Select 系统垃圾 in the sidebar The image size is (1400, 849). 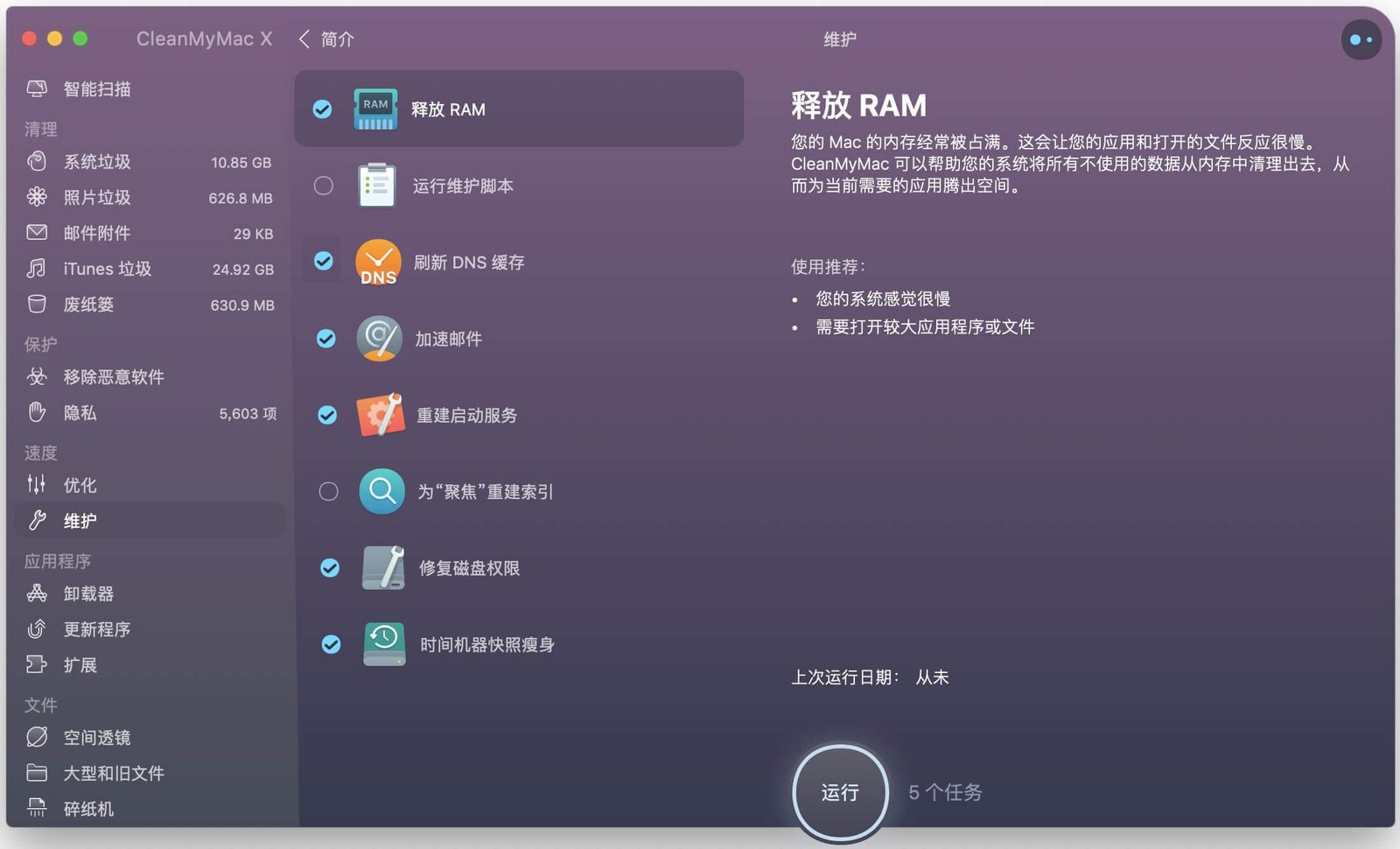pos(96,162)
